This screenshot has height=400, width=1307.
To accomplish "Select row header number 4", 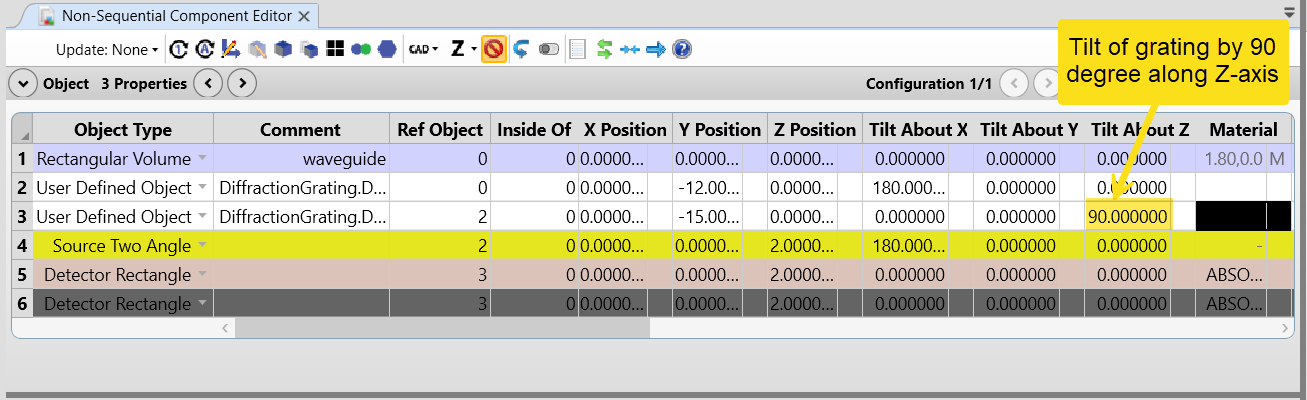I will (22, 245).
